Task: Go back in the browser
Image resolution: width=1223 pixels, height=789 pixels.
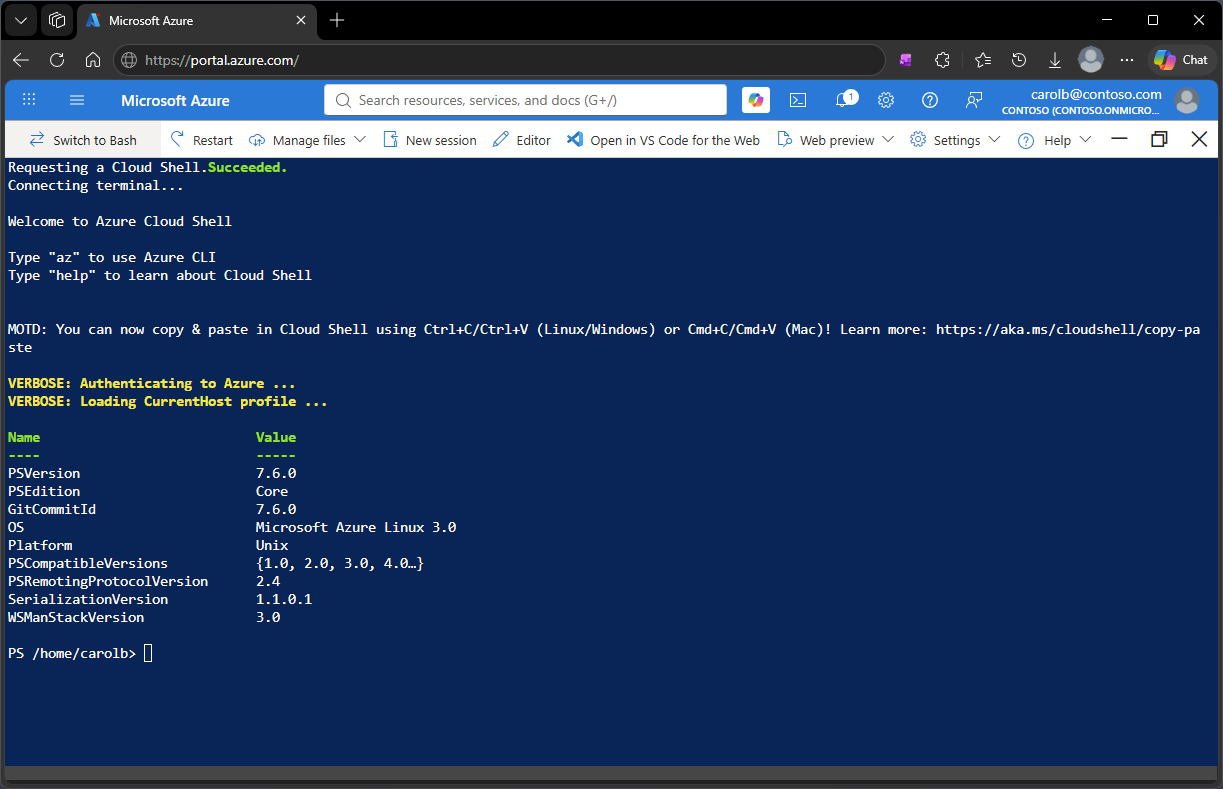Action: click(21, 60)
